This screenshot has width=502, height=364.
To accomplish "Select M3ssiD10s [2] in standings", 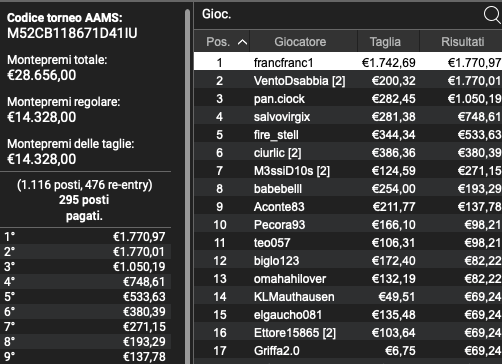I will (348, 171).
